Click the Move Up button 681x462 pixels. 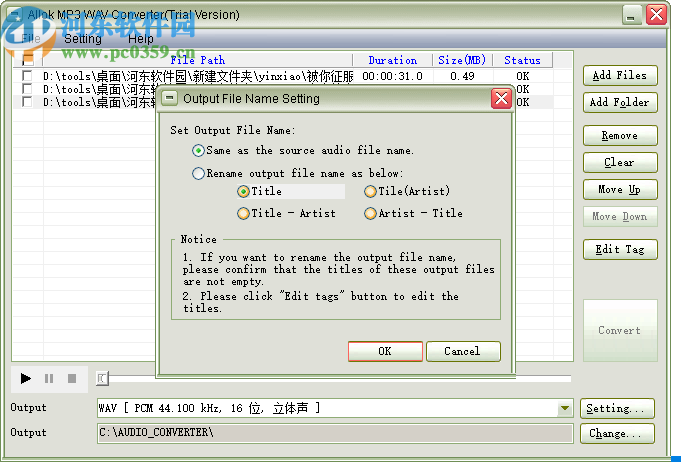pos(620,189)
